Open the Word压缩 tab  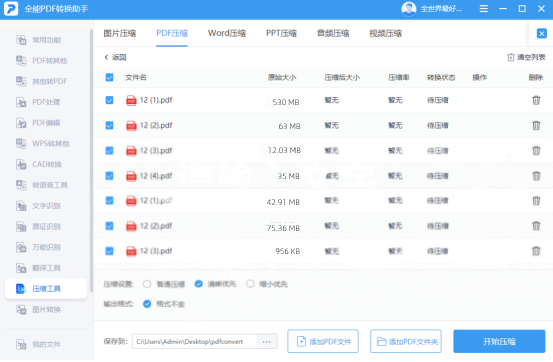pyautogui.click(x=227, y=34)
